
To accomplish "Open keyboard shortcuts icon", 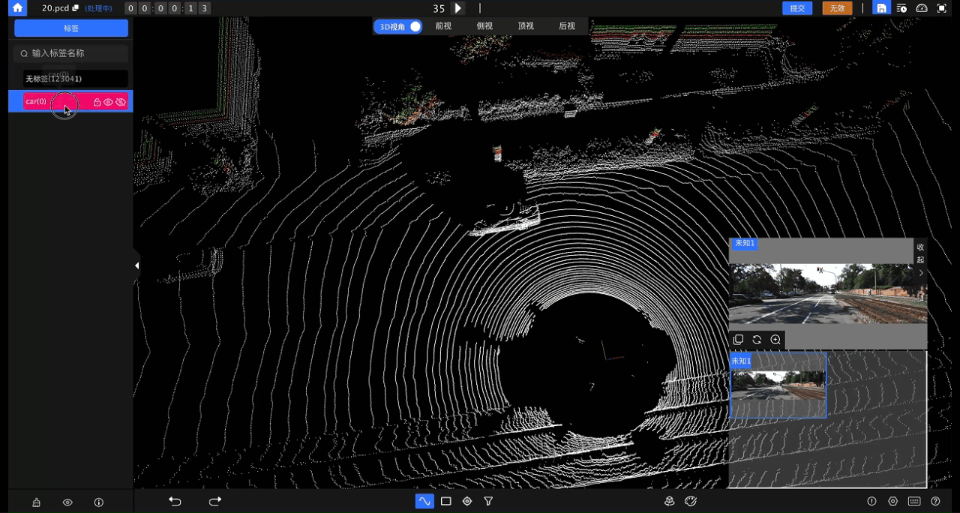I will click(x=914, y=501).
